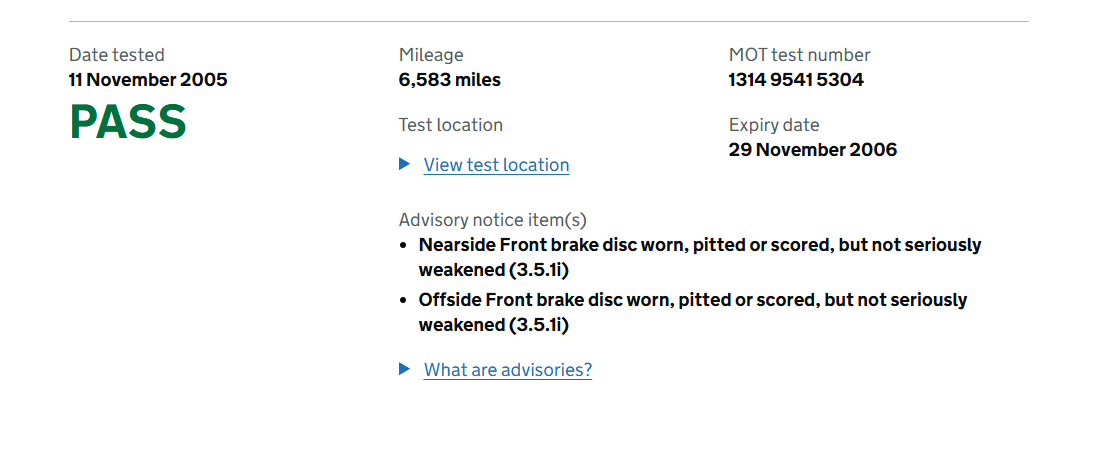Open the What are advisories? link

coord(507,370)
